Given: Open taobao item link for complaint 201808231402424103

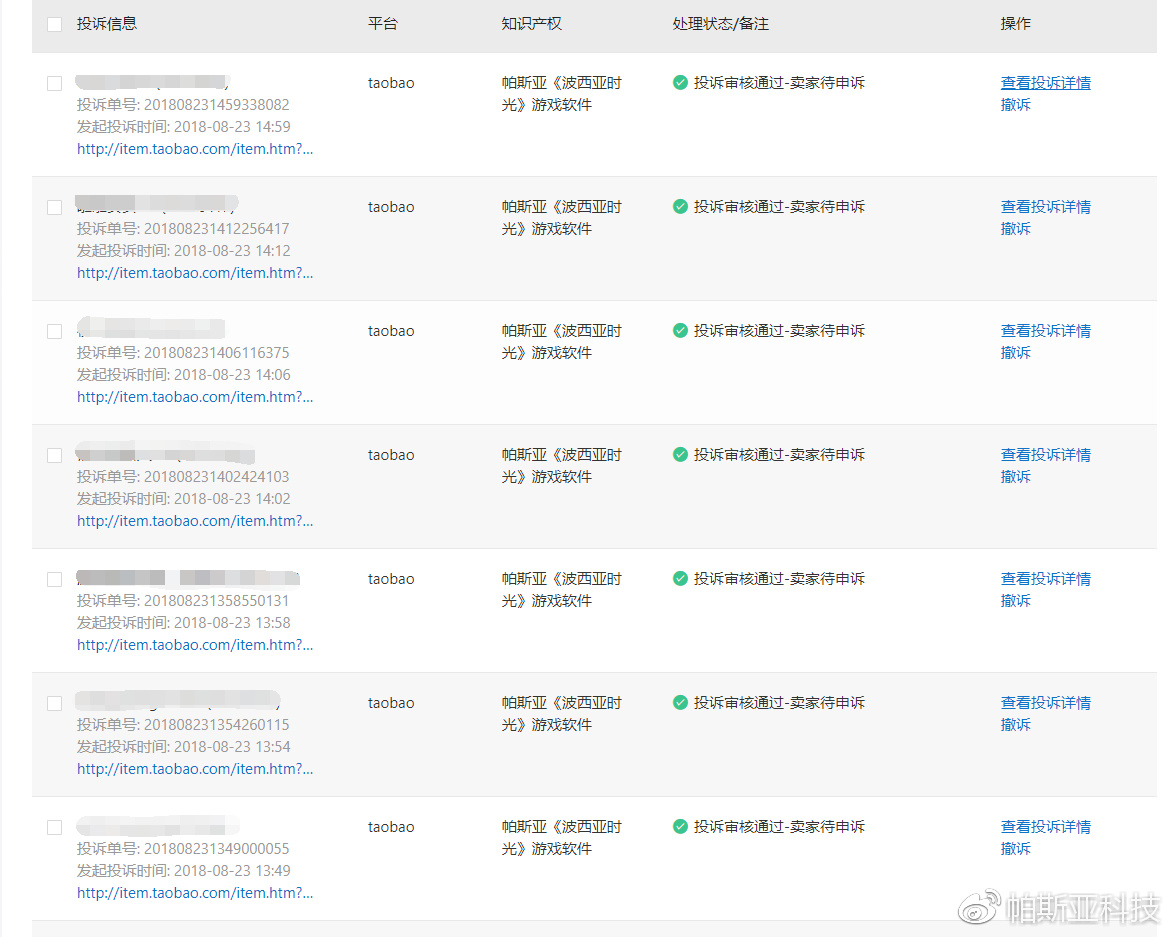Looking at the screenshot, I should point(195,520).
